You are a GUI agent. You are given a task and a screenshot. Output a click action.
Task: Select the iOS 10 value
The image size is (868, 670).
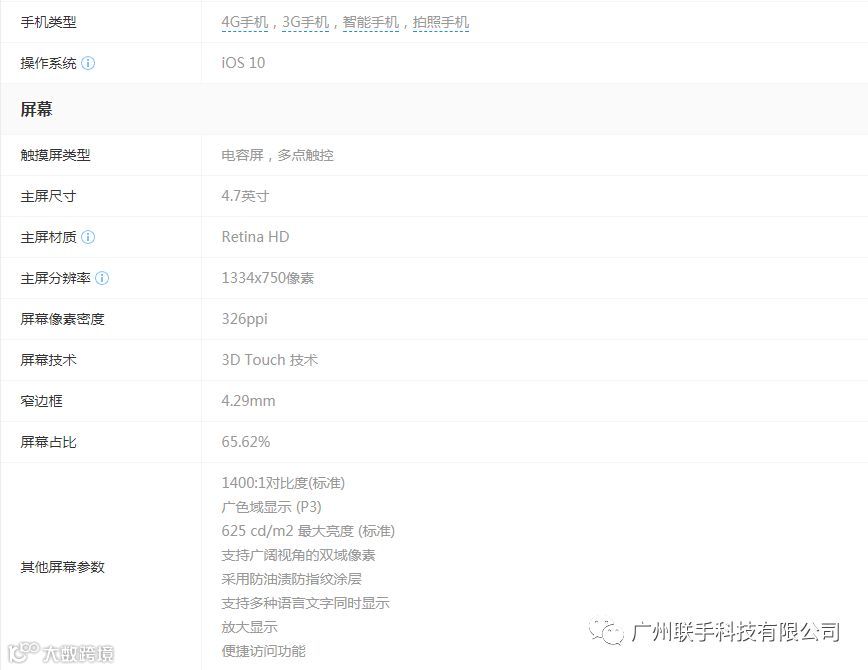(243, 63)
